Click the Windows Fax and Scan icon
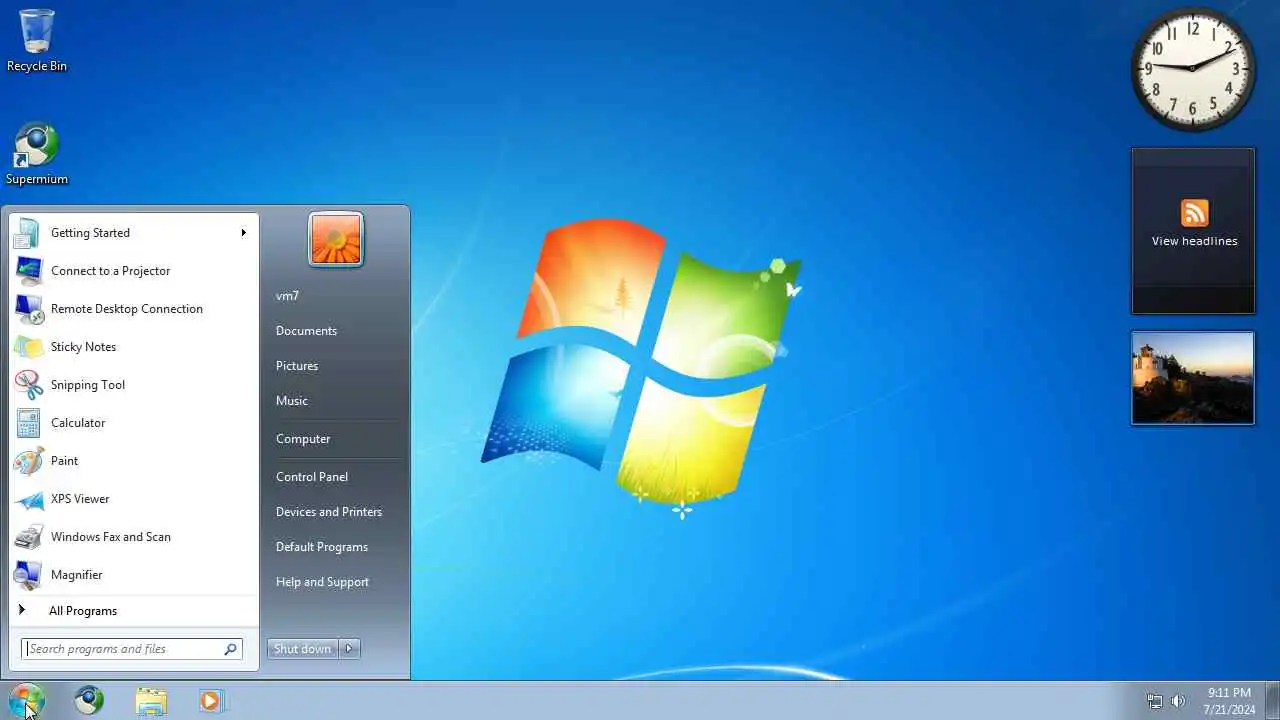 (27, 537)
